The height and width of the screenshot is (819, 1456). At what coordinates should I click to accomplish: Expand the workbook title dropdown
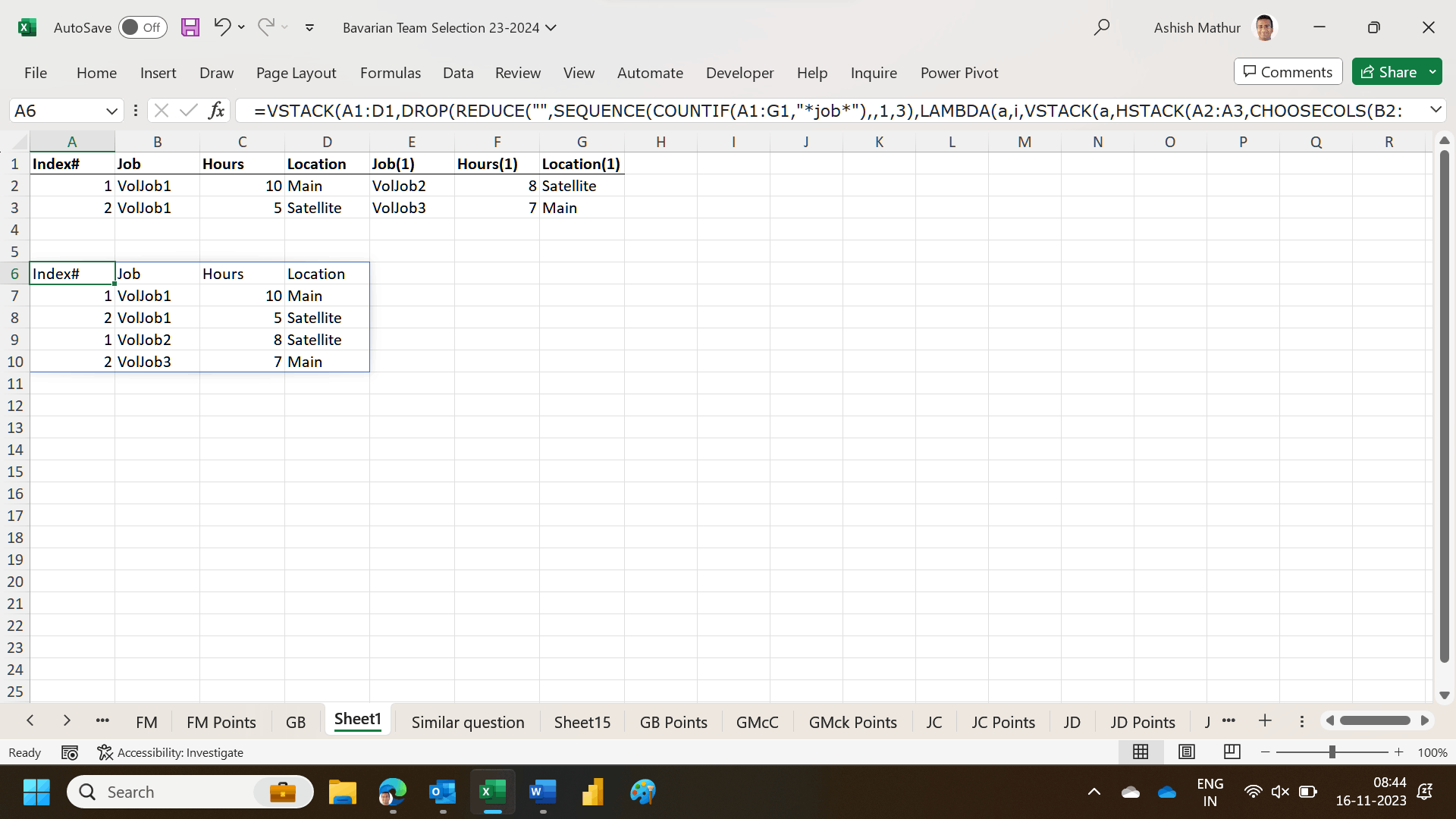pos(549,27)
